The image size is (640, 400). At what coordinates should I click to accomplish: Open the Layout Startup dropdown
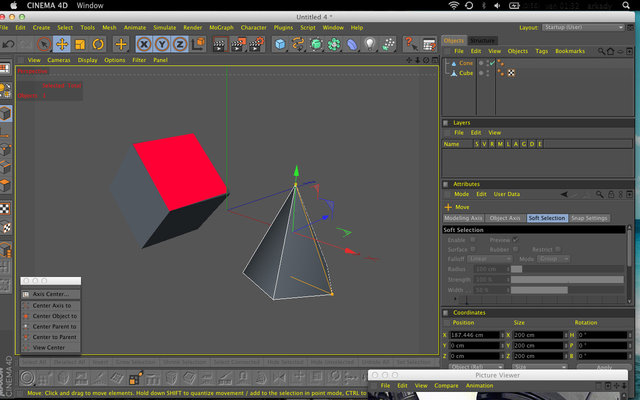tap(583, 27)
